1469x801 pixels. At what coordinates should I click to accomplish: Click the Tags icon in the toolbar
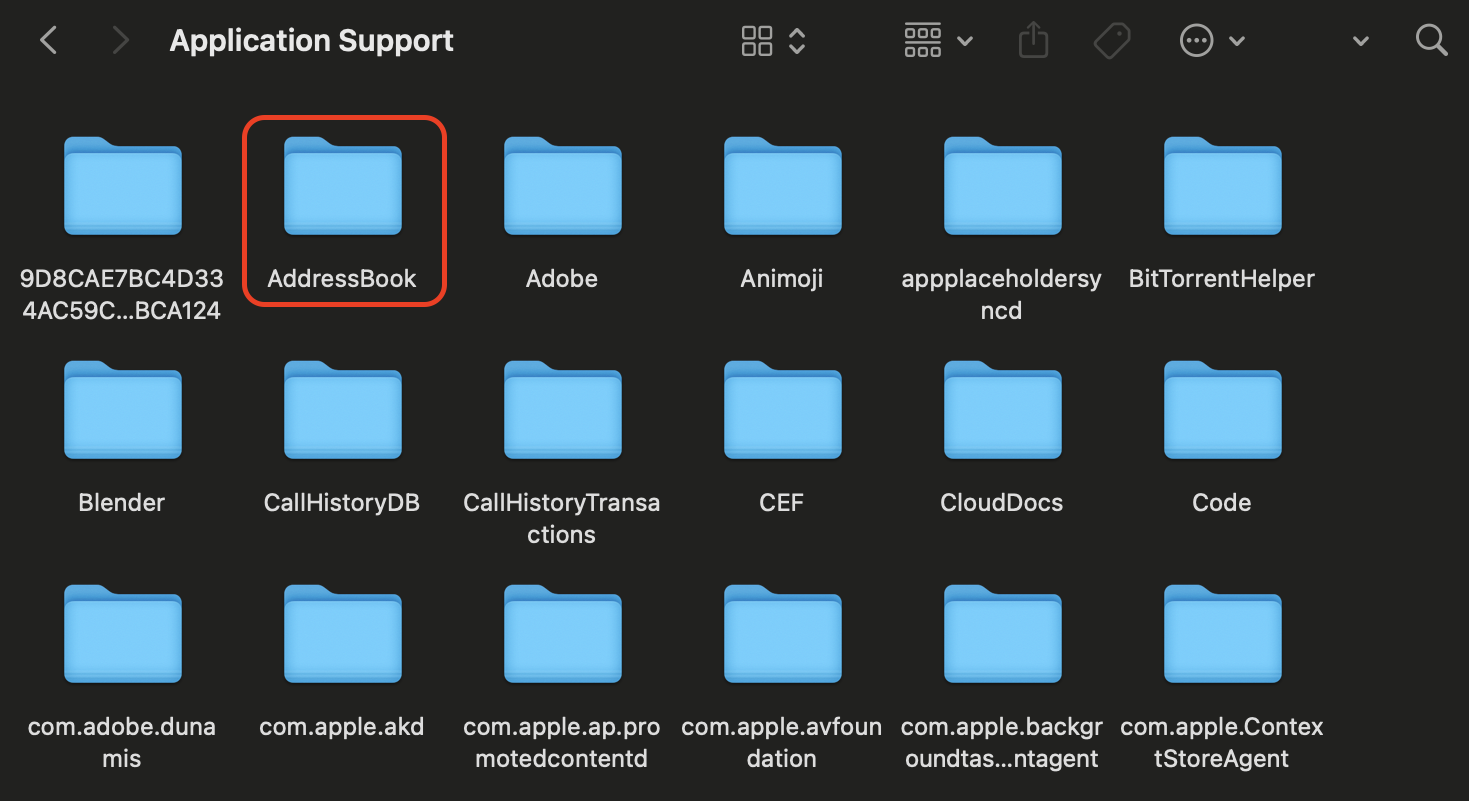[1110, 40]
